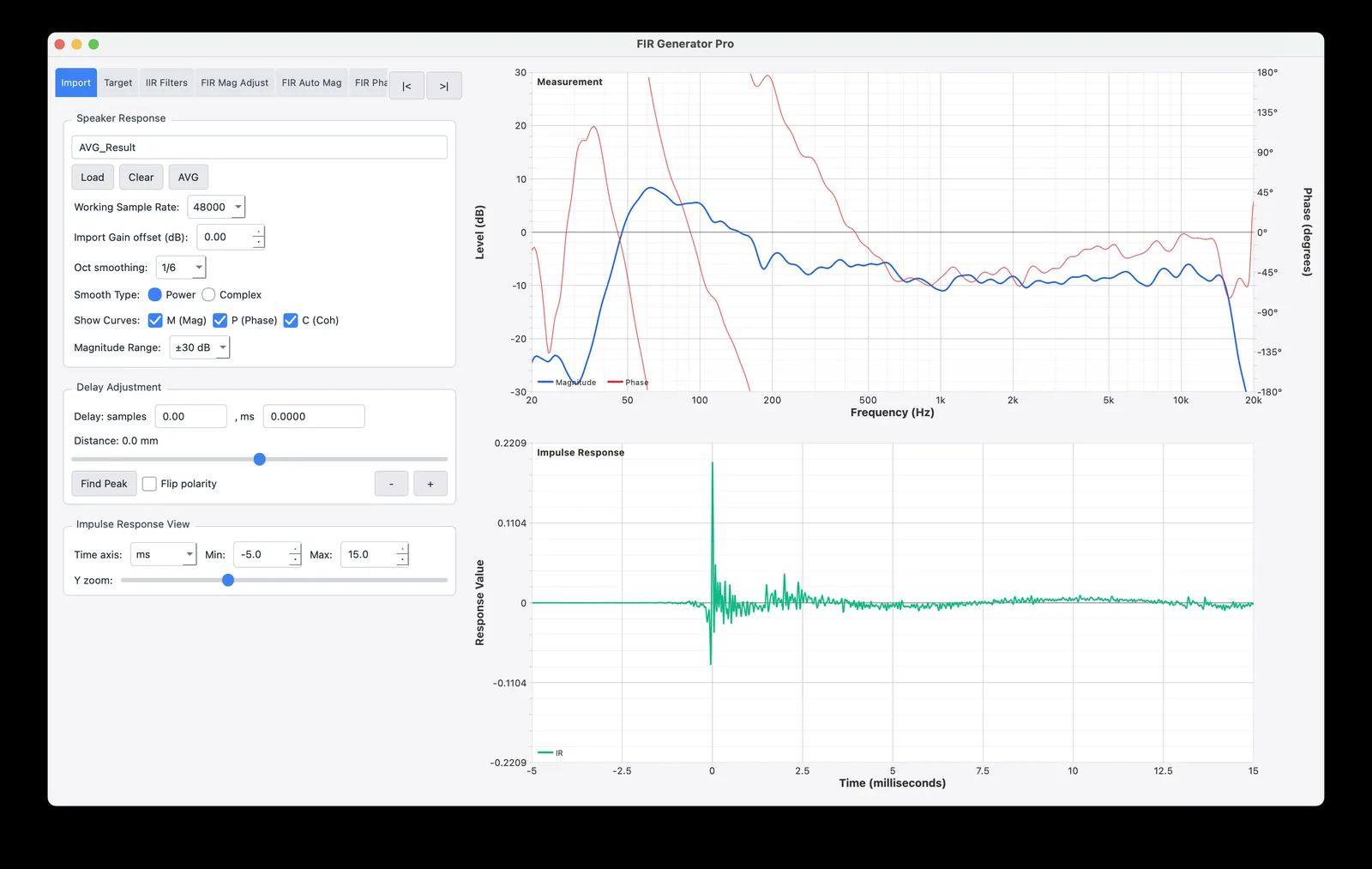Click the Import Gain offset value field
This screenshot has height=869, width=1372.
(x=225, y=237)
